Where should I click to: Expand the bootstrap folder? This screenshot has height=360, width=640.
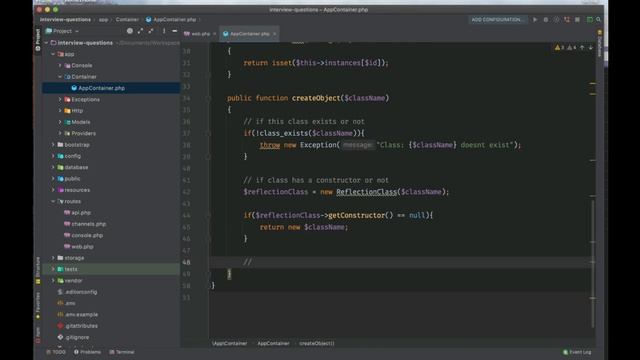(x=53, y=144)
